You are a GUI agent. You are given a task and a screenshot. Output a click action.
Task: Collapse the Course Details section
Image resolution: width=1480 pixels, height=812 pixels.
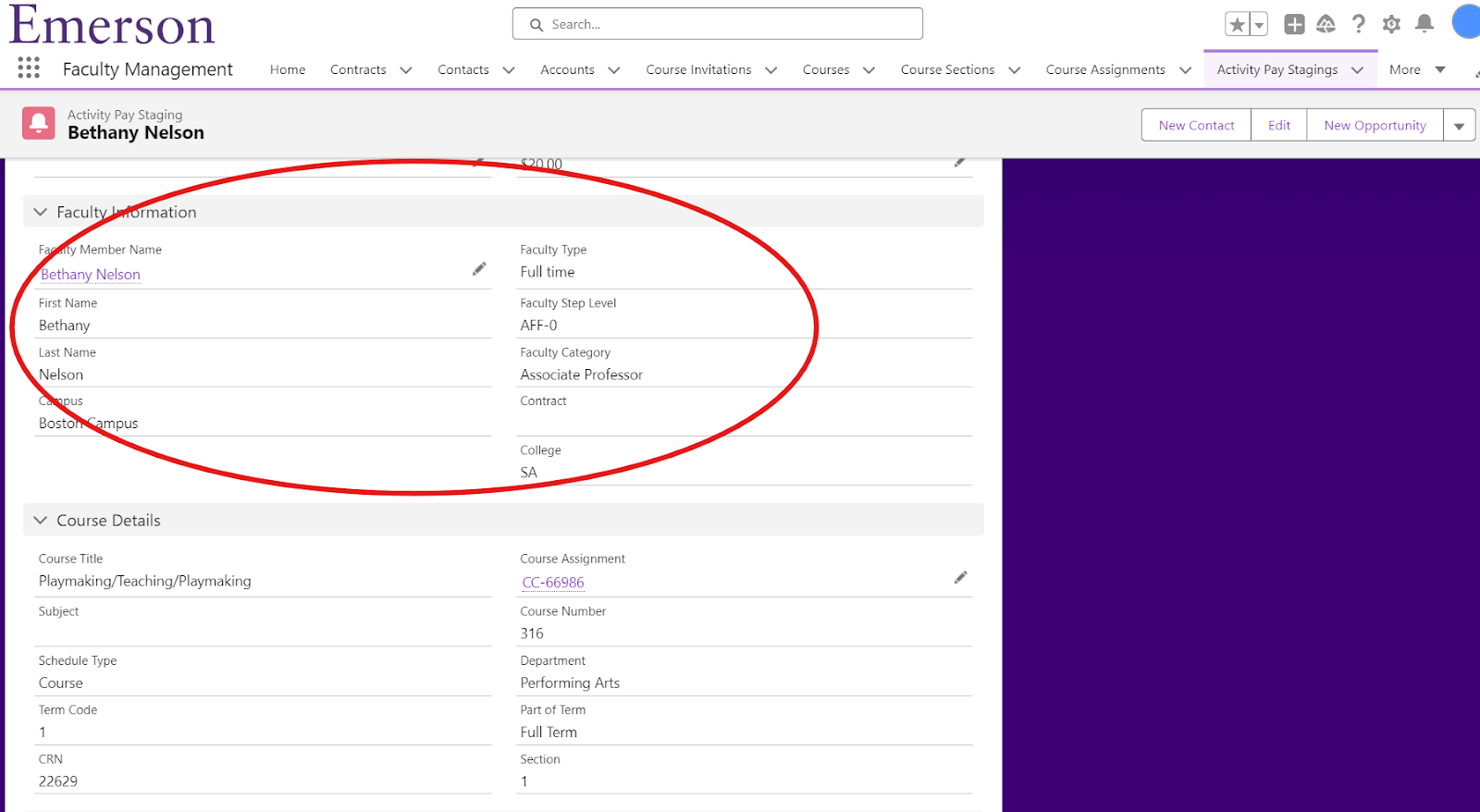40,521
